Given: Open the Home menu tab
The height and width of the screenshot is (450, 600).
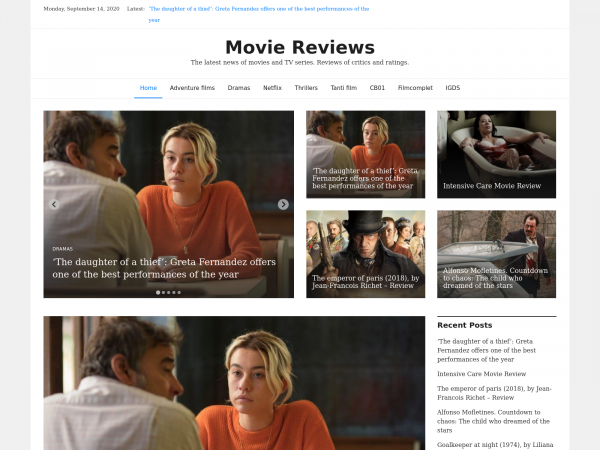Looking at the screenshot, I should tap(148, 88).
